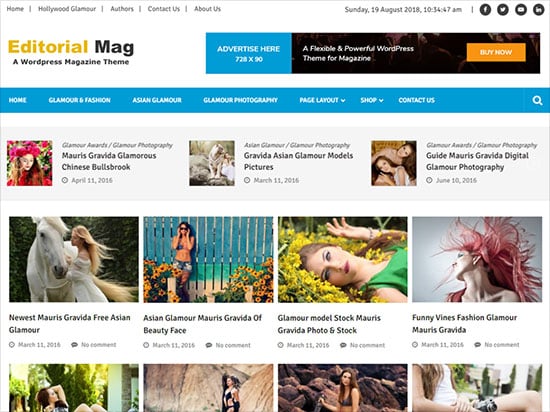Expand the Shop dropdown menu
This screenshot has height=412, width=550.
pyautogui.click(x=371, y=100)
